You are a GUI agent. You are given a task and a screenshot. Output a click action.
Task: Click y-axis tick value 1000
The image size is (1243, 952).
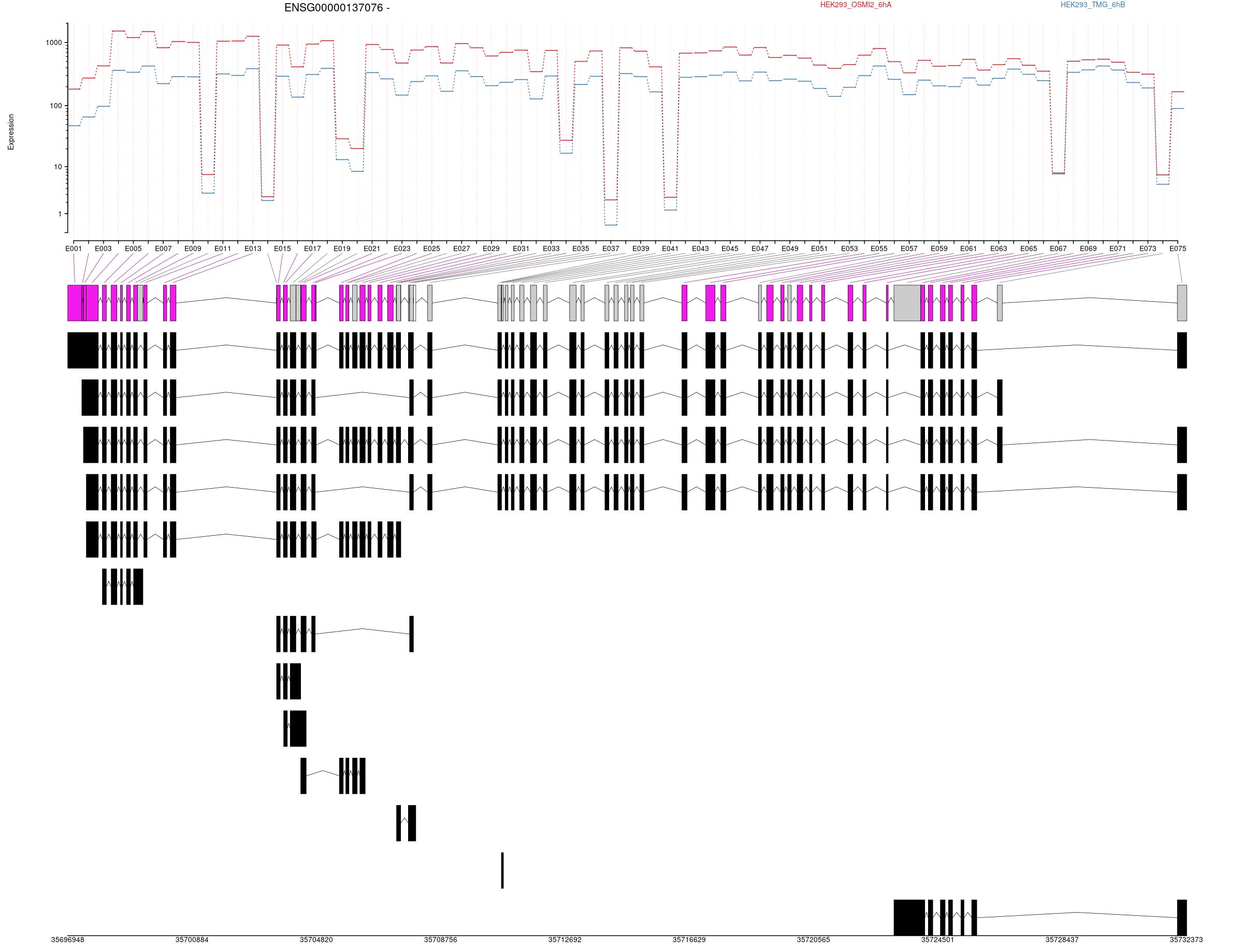click(x=54, y=43)
